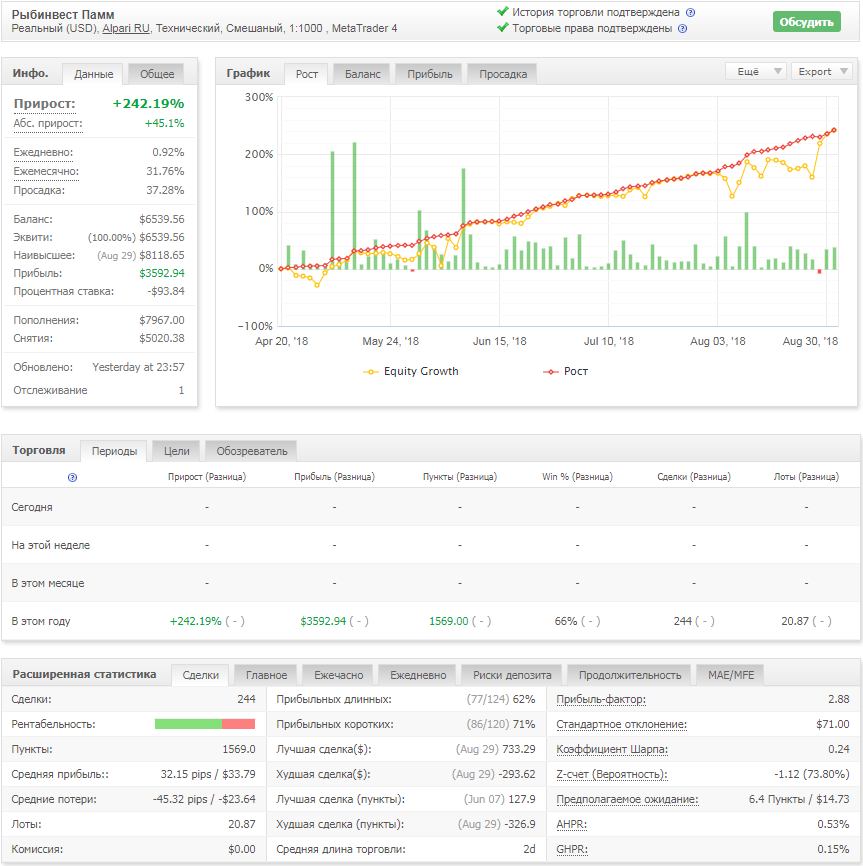Click the profit value $3592.94 in info panel
Viewport: 863px width, 866px height.
[162, 273]
